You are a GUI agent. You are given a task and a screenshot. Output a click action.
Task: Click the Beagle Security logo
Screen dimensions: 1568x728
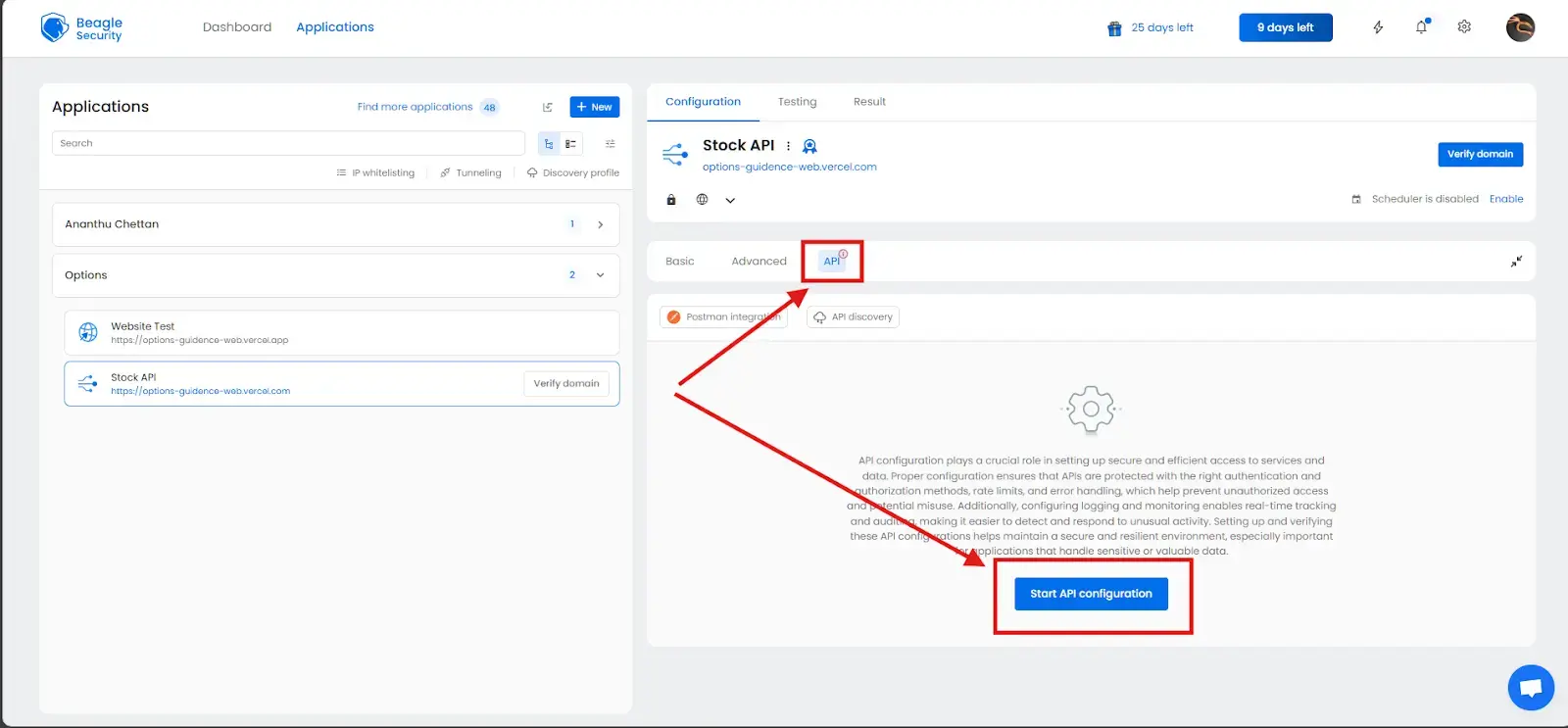81,28
